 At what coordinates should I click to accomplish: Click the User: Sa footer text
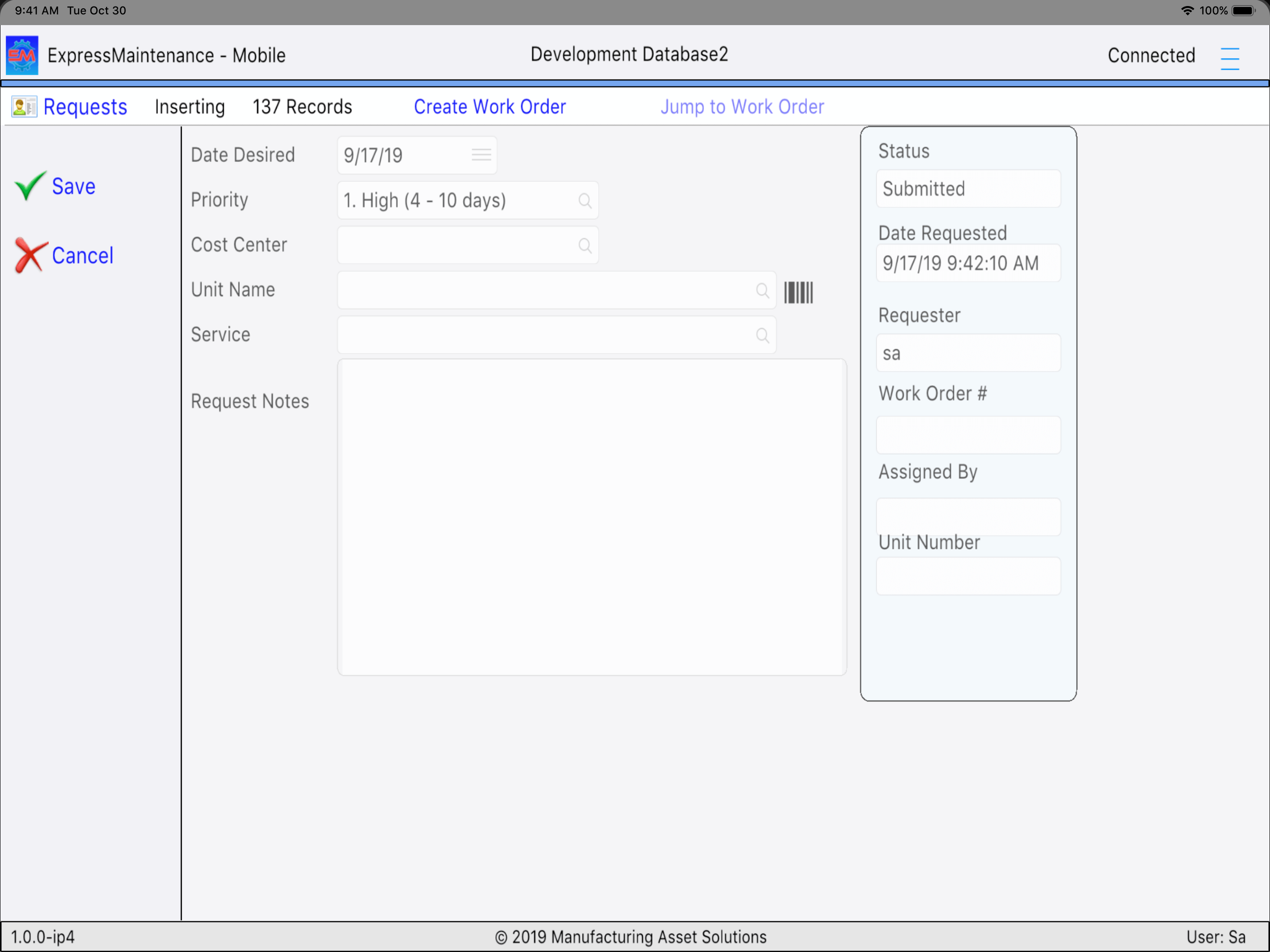(1216, 937)
